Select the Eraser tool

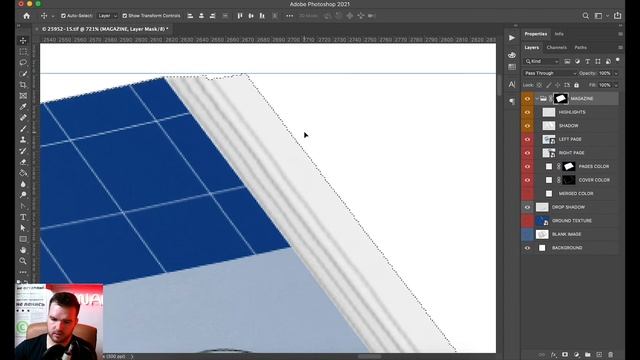tap(23, 162)
